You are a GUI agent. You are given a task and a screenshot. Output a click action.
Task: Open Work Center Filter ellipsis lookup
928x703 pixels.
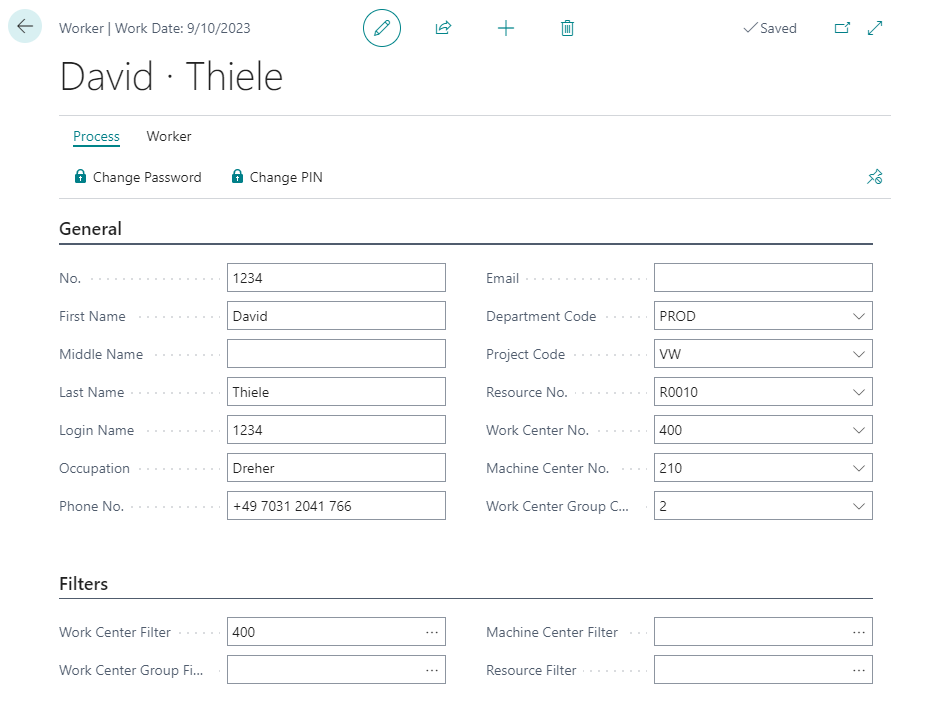pyautogui.click(x=432, y=632)
